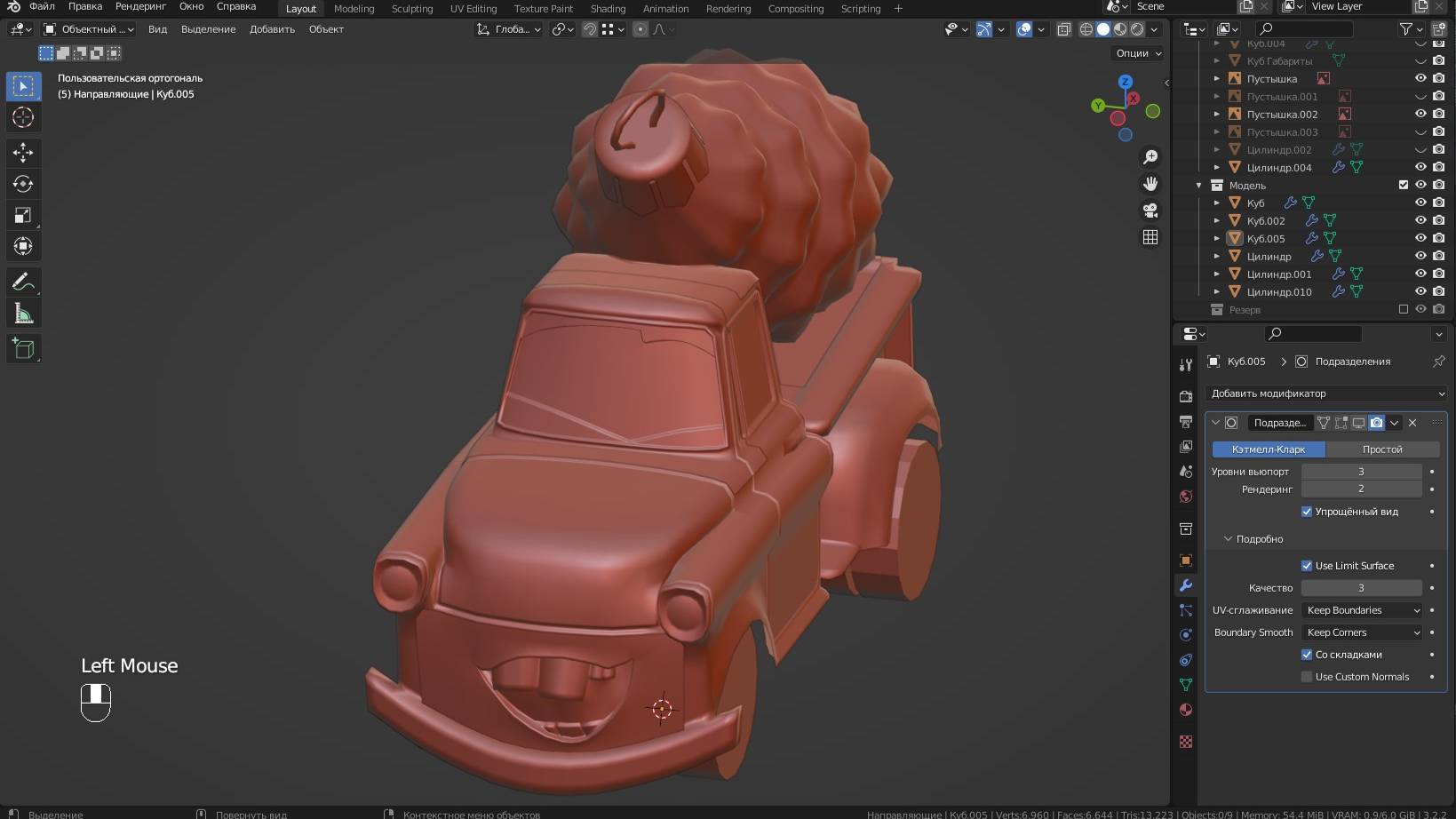1456x819 pixels.
Task: Switch to rendered viewport shading
Action: (x=1137, y=29)
